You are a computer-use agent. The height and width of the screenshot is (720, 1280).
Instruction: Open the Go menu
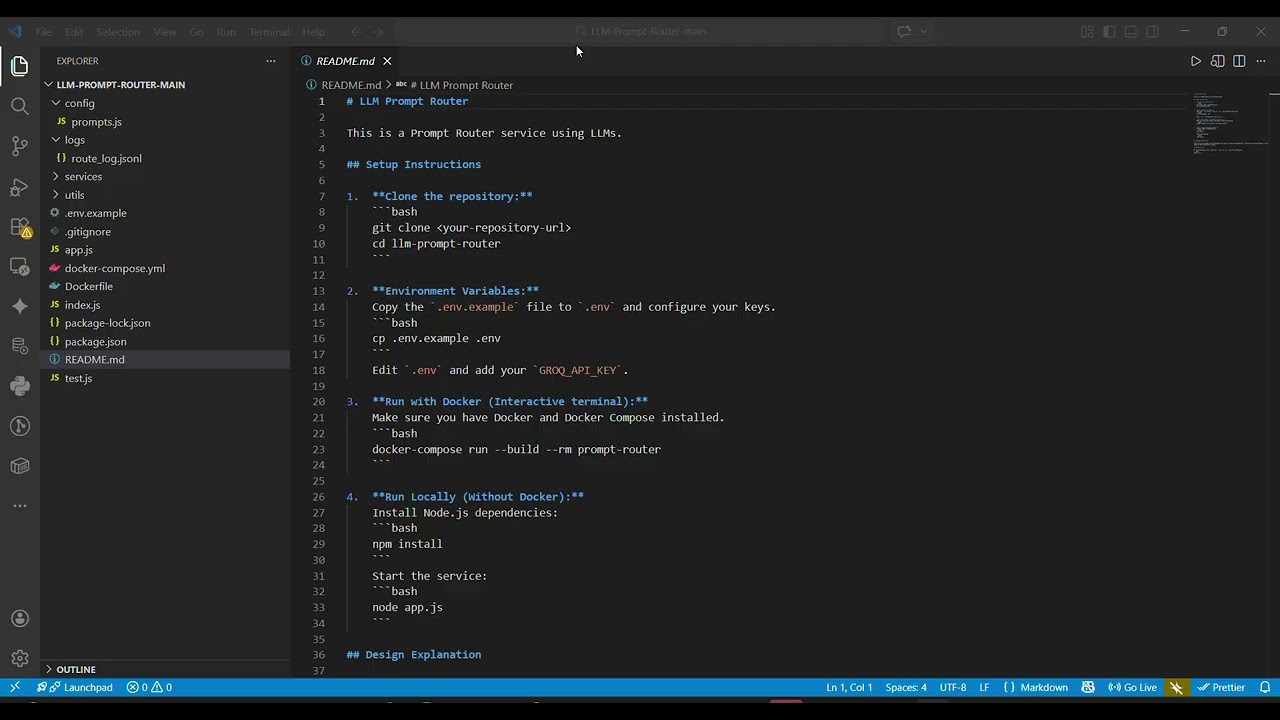[196, 32]
